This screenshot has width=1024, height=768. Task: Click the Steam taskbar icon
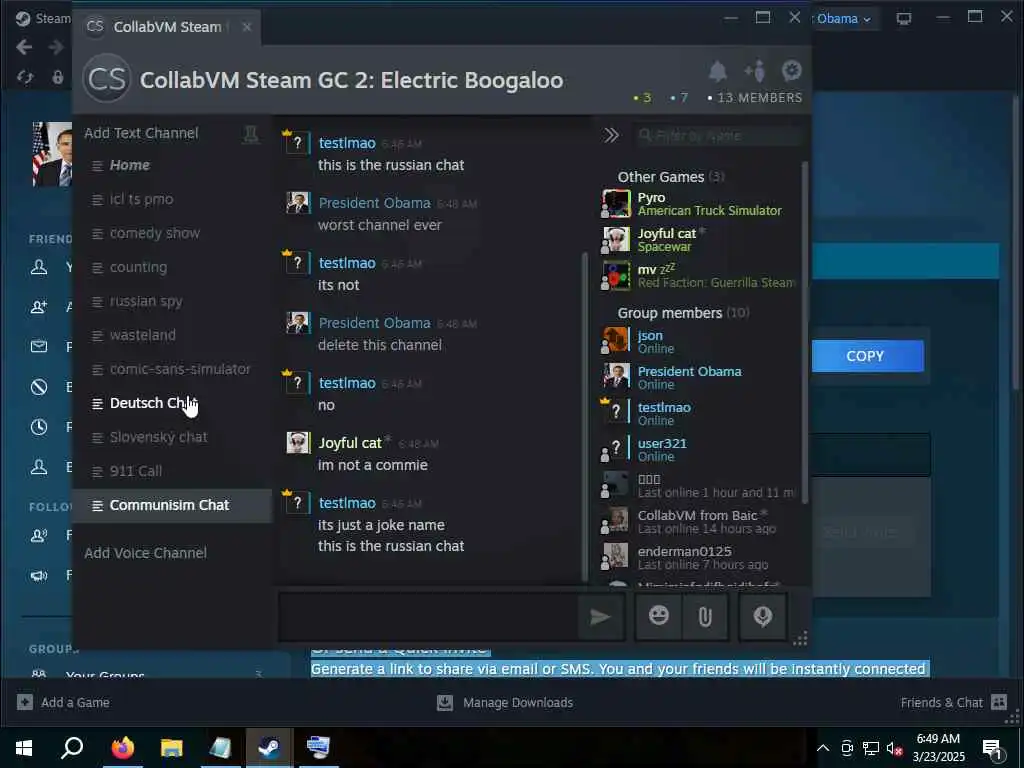[x=269, y=747]
